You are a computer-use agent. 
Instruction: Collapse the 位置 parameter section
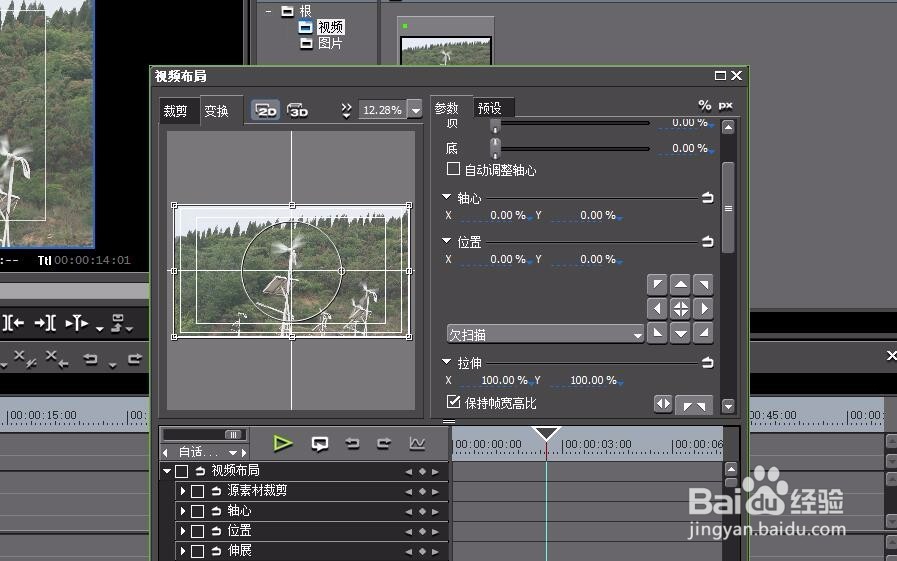tap(447, 240)
